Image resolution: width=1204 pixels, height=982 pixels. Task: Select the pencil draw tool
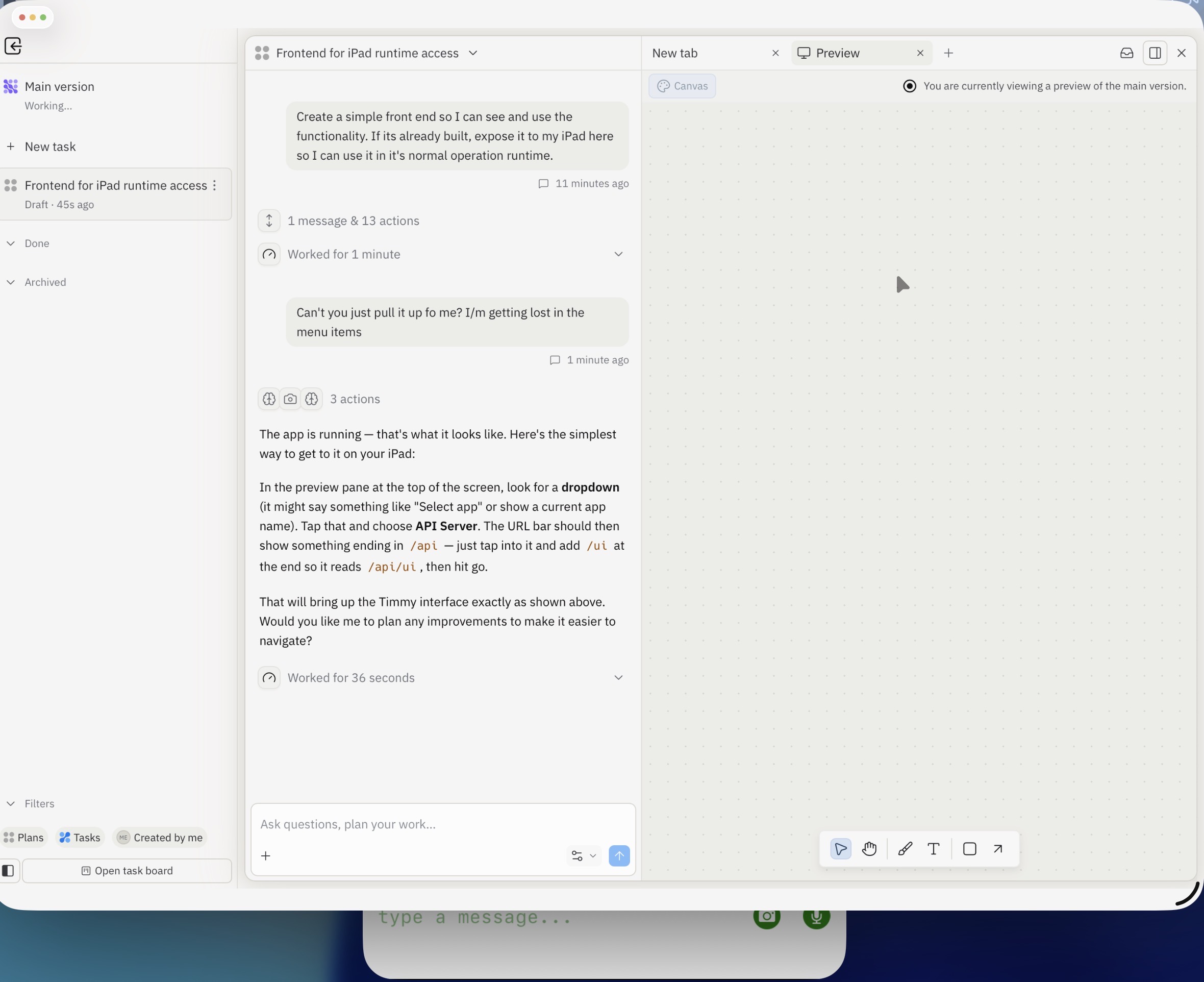click(x=905, y=848)
